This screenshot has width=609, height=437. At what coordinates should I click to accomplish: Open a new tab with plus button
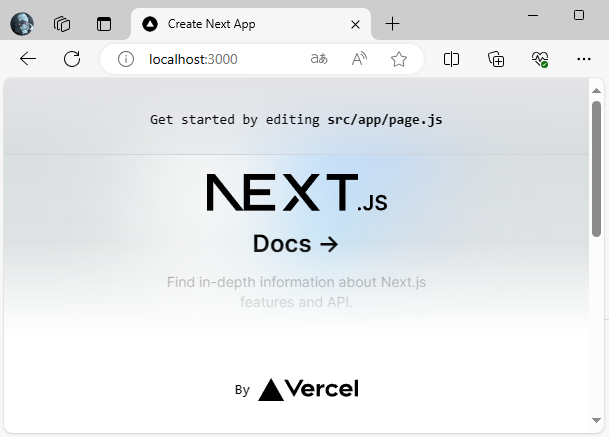[392, 24]
